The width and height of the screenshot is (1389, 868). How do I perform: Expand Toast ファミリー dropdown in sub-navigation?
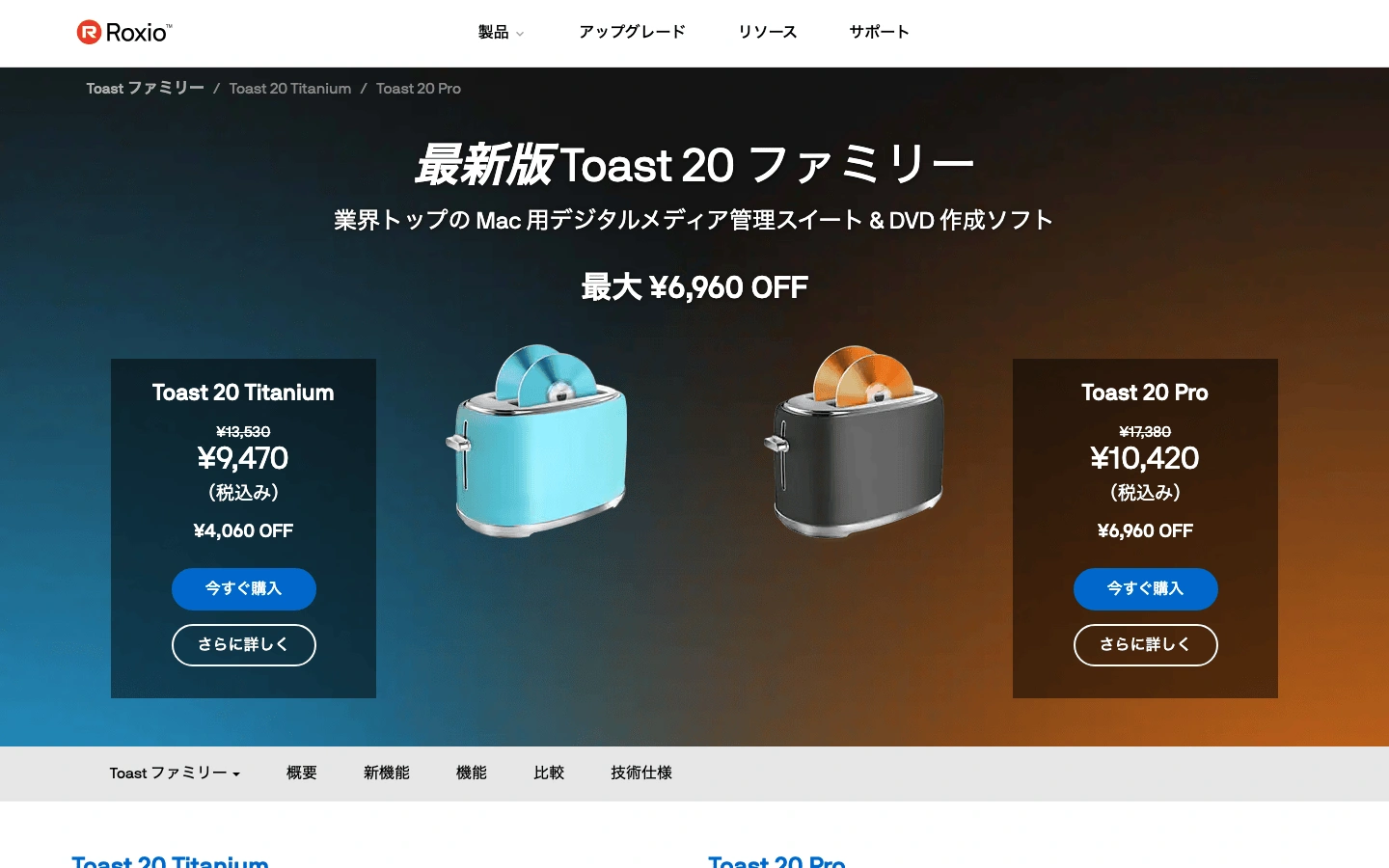point(175,773)
